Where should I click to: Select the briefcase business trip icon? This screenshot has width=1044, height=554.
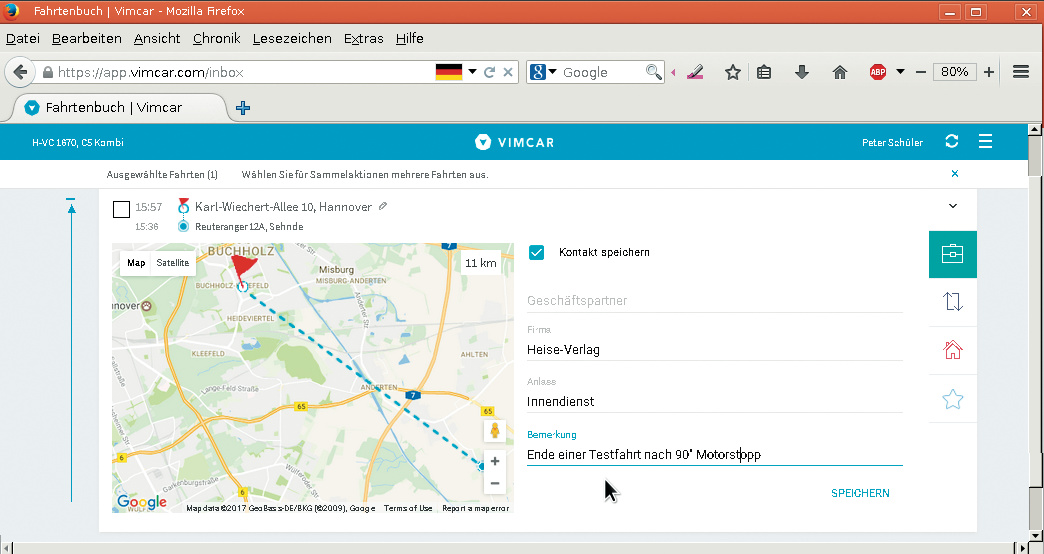point(952,254)
